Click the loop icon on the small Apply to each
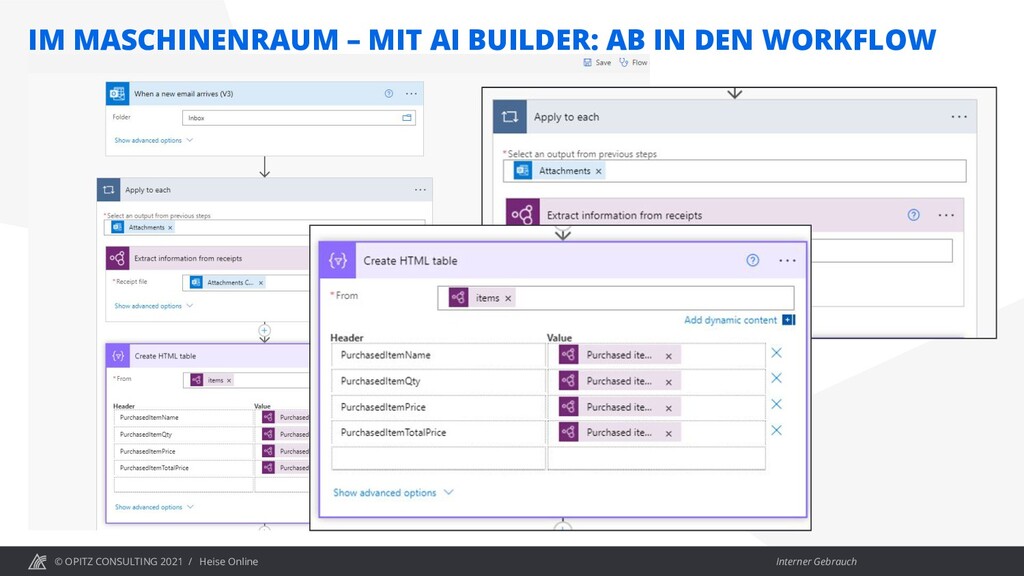 108,190
